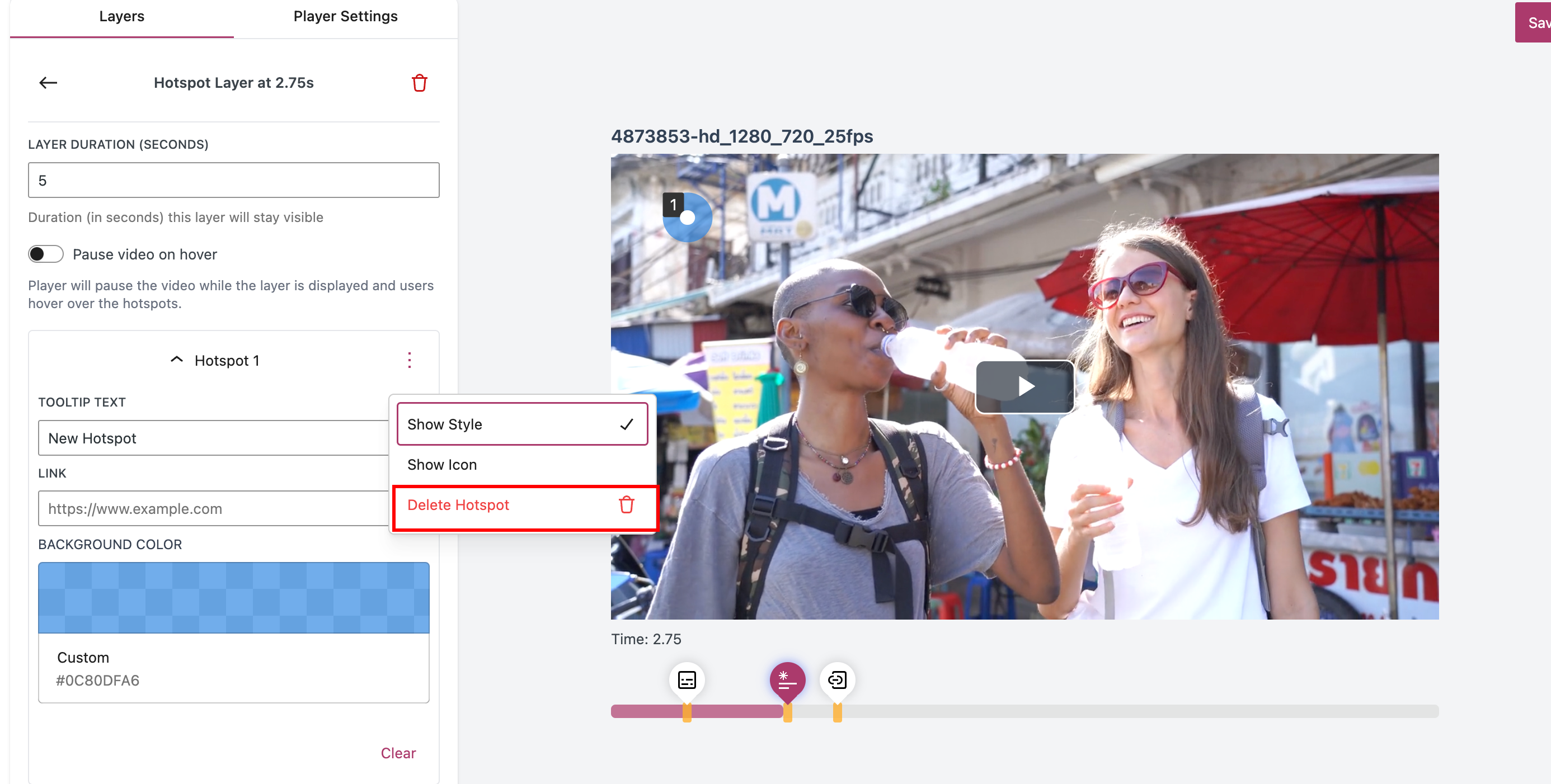
Task: Choose Delete Hotspot from menu
Action: point(458,505)
